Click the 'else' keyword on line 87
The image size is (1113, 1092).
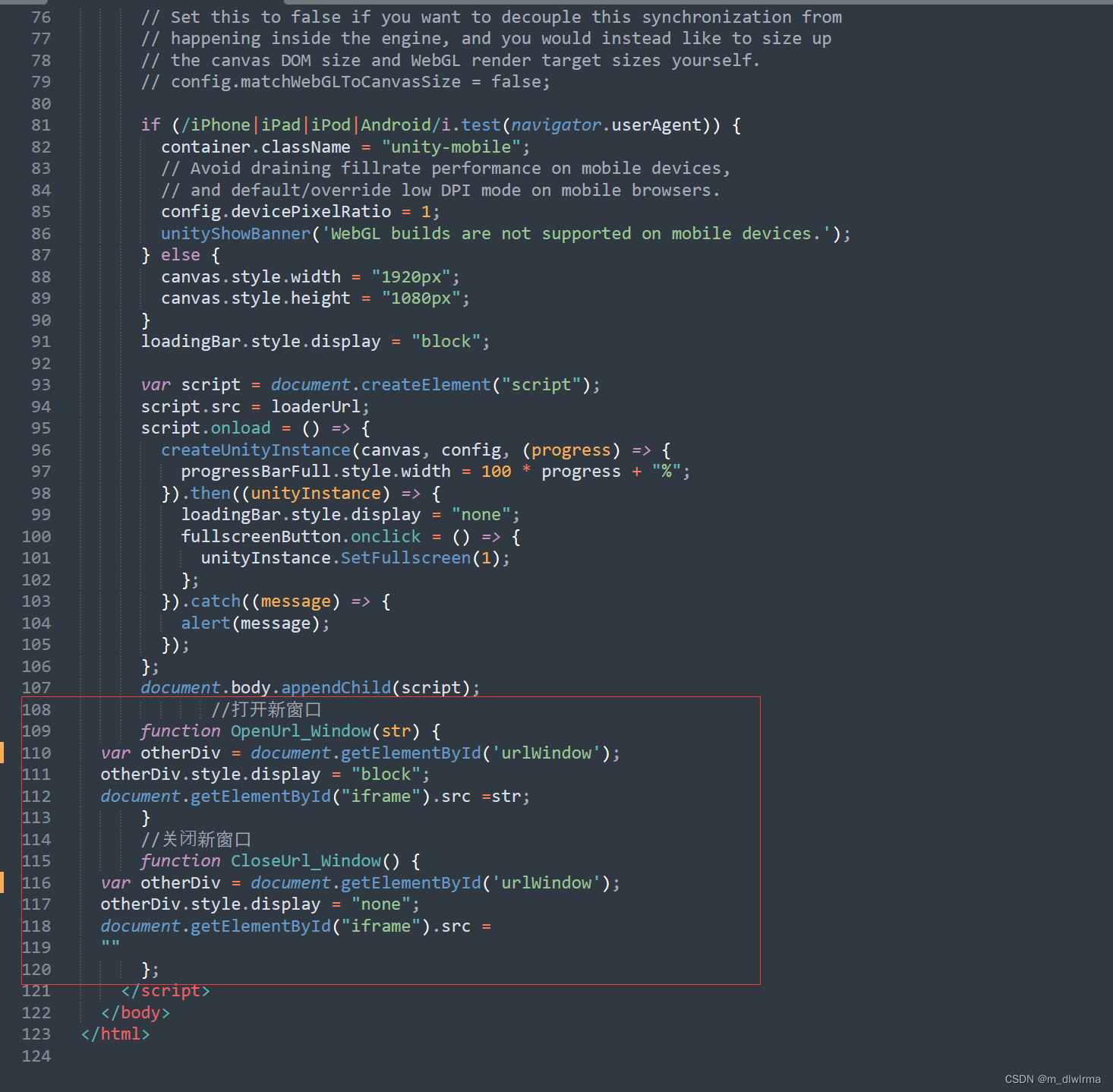click(x=181, y=255)
